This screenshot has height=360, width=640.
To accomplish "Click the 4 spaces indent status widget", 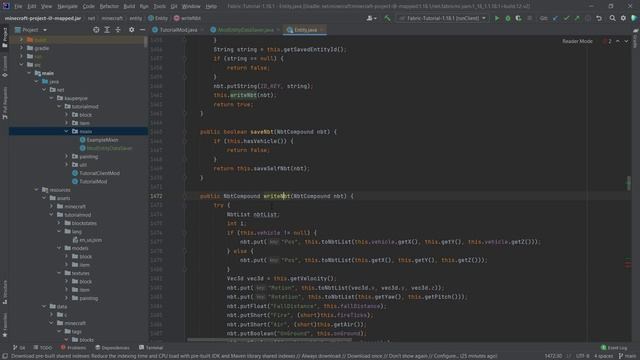I will pos(603,356).
